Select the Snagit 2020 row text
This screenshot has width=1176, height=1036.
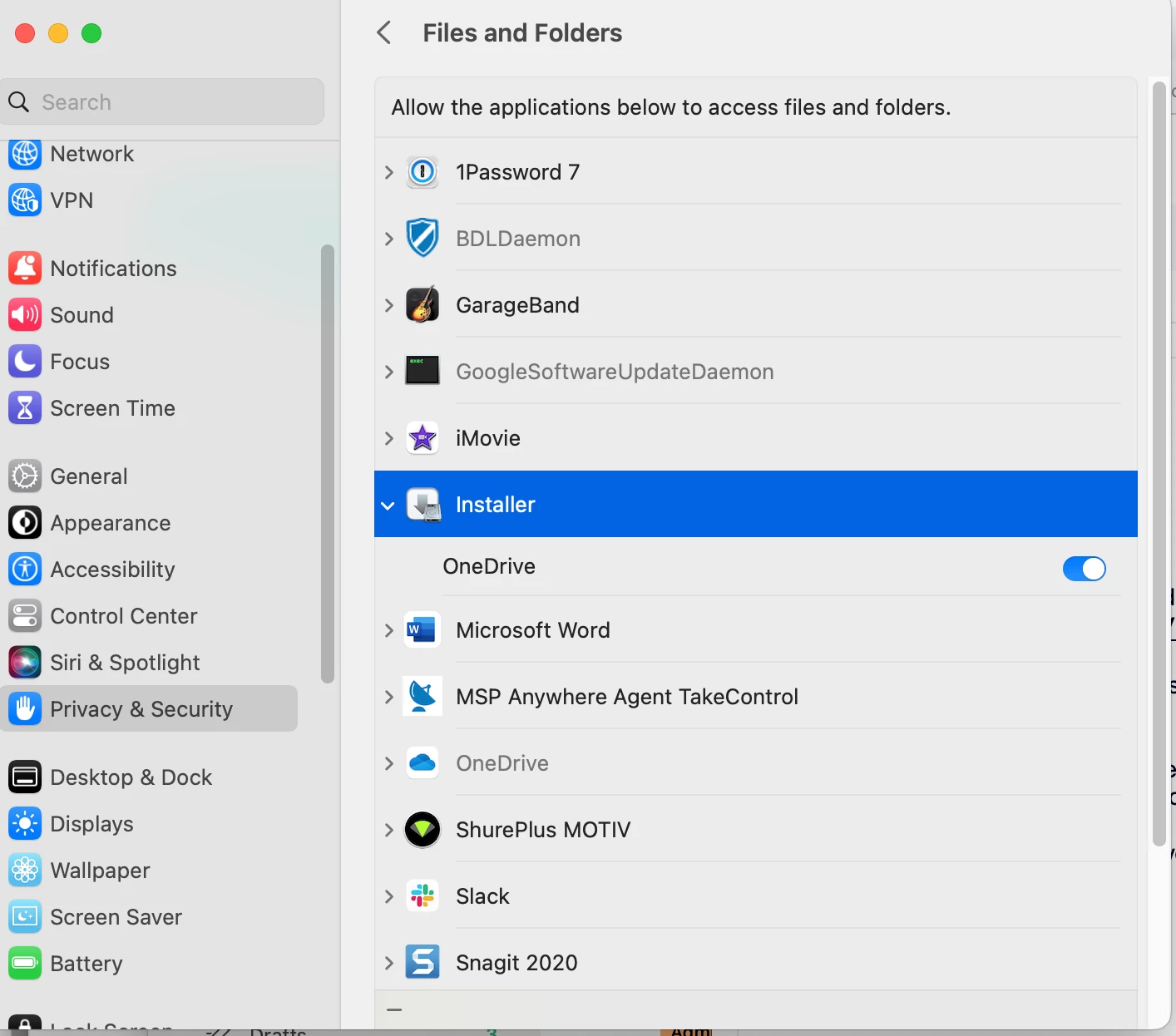(516, 963)
